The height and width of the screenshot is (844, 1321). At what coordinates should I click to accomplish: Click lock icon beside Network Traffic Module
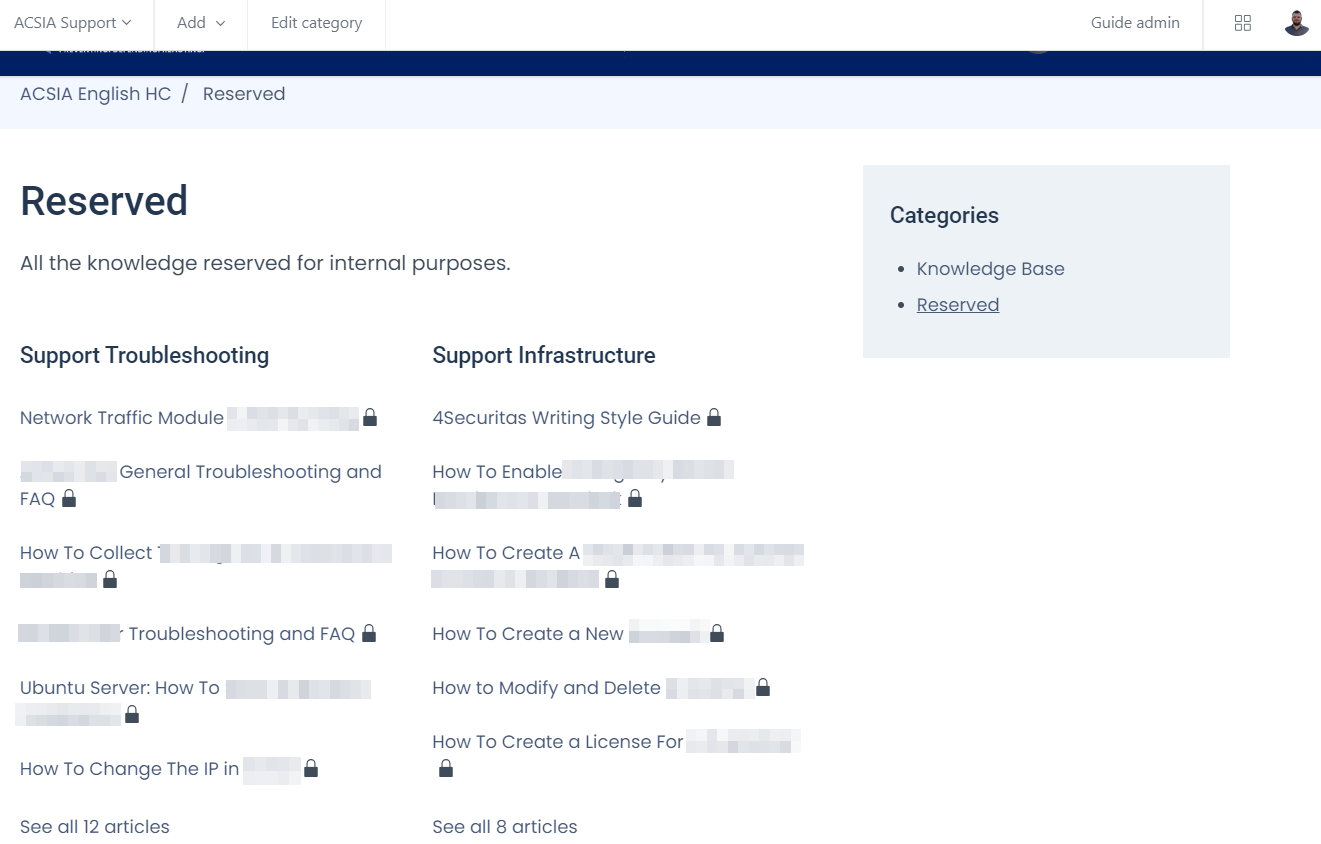click(x=370, y=417)
